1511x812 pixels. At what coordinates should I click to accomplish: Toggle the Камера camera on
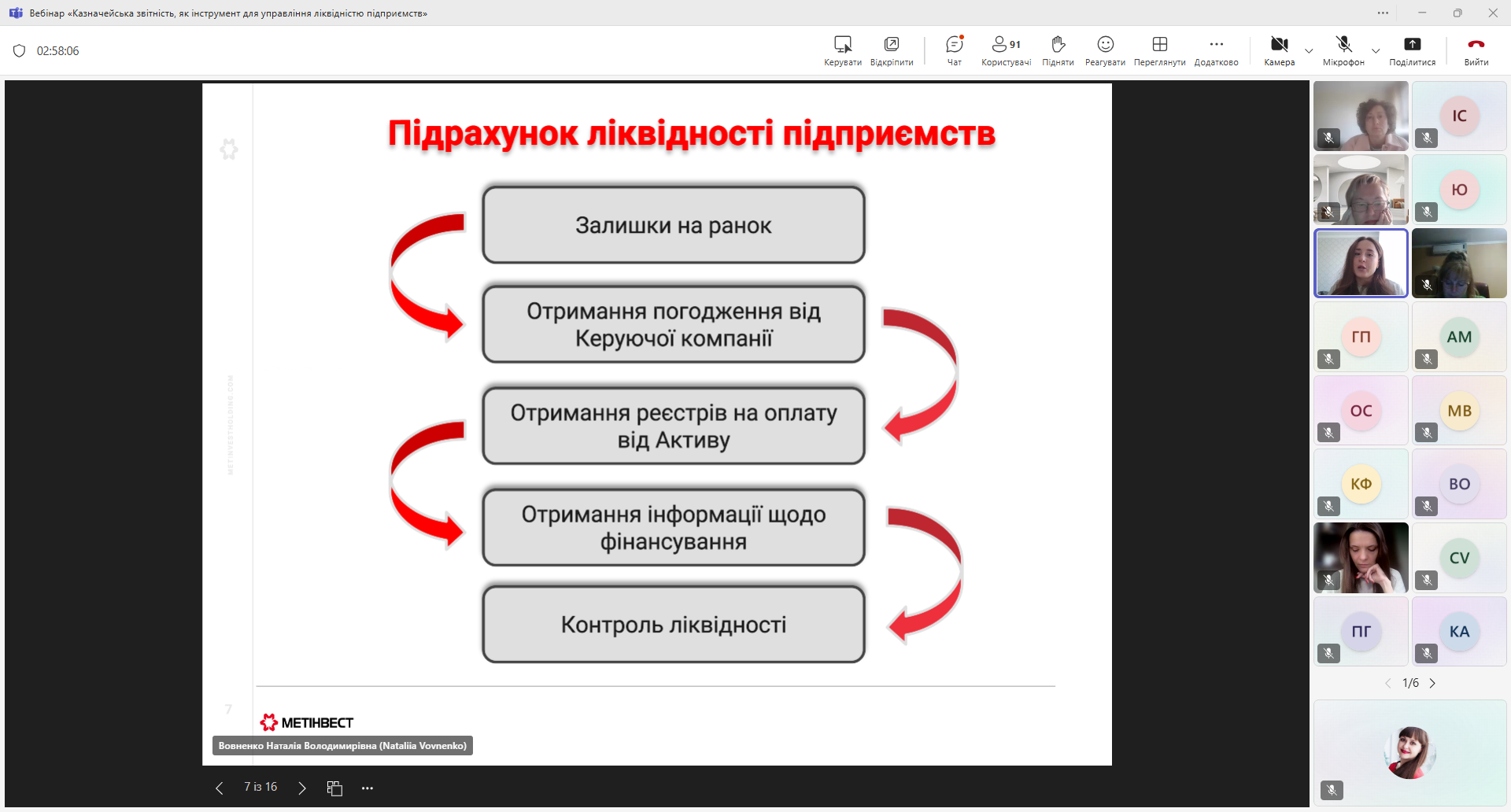pos(1279,50)
